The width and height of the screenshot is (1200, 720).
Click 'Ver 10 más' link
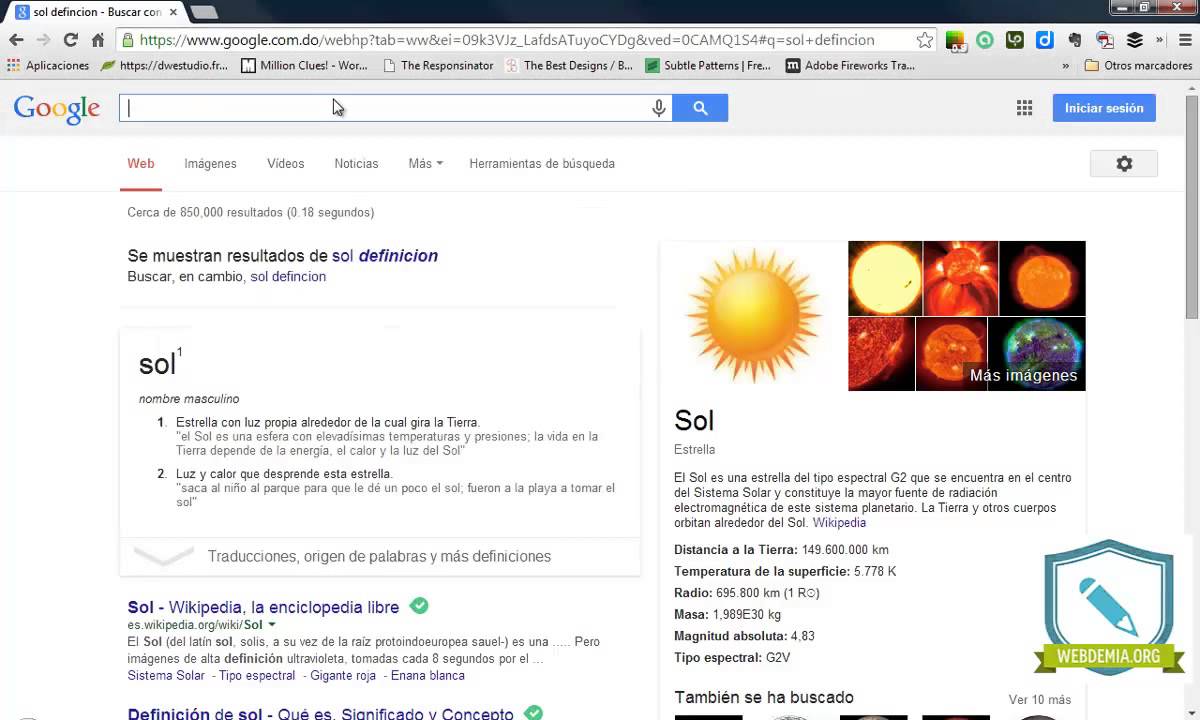(x=1040, y=700)
